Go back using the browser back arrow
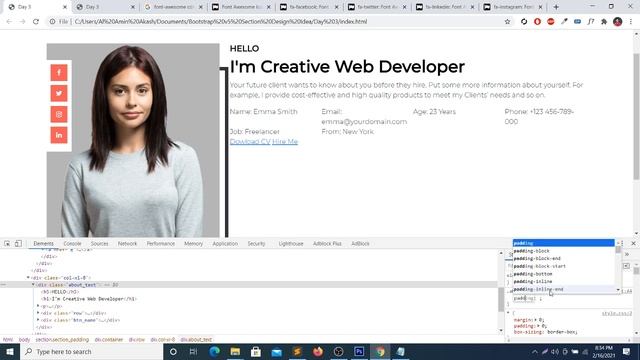The width and height of the screenshot is (640, 360). pyautogui.click(x=9, y=22)
